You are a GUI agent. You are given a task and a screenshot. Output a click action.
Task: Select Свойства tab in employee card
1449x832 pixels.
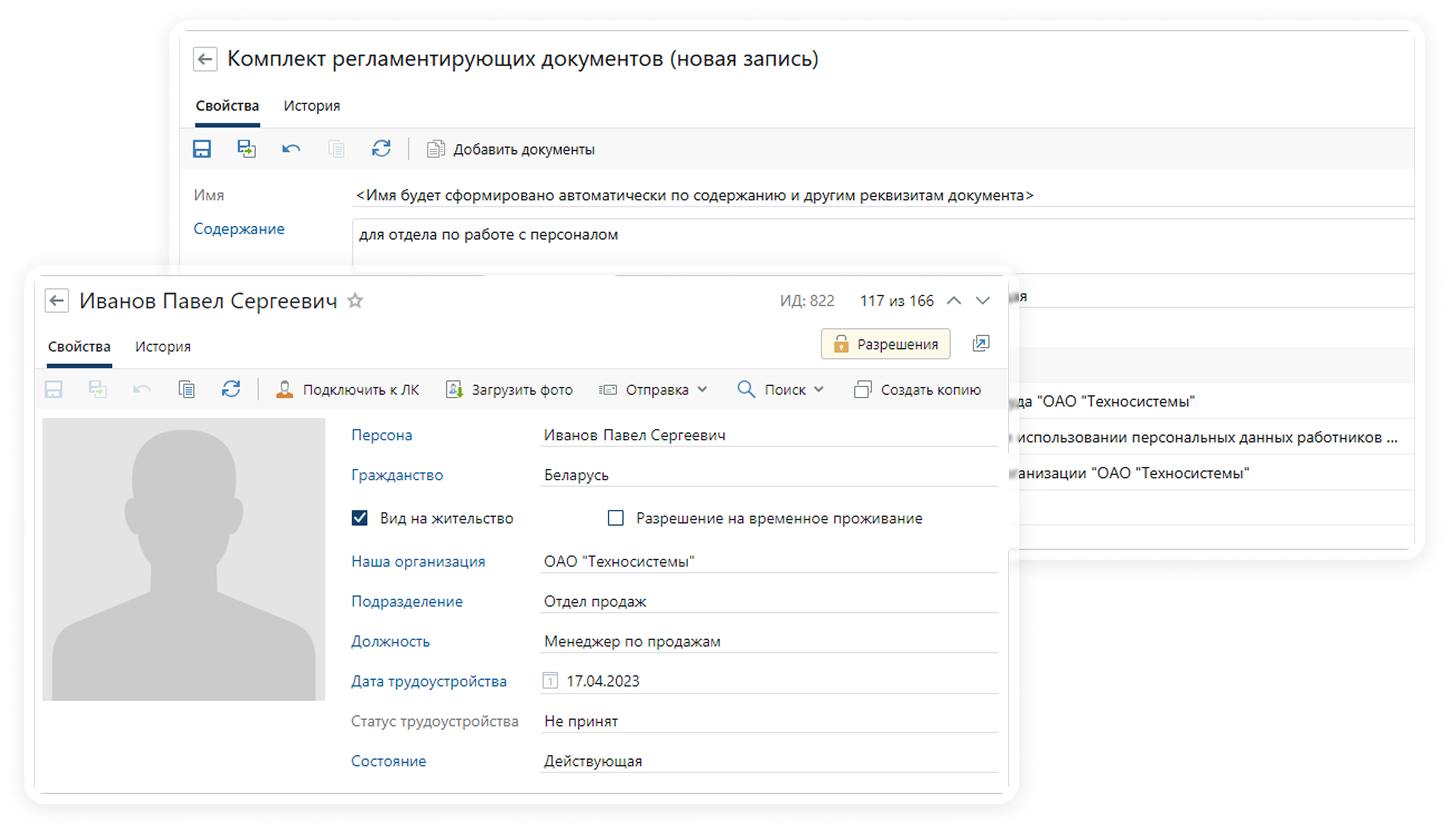click(79, 347)
